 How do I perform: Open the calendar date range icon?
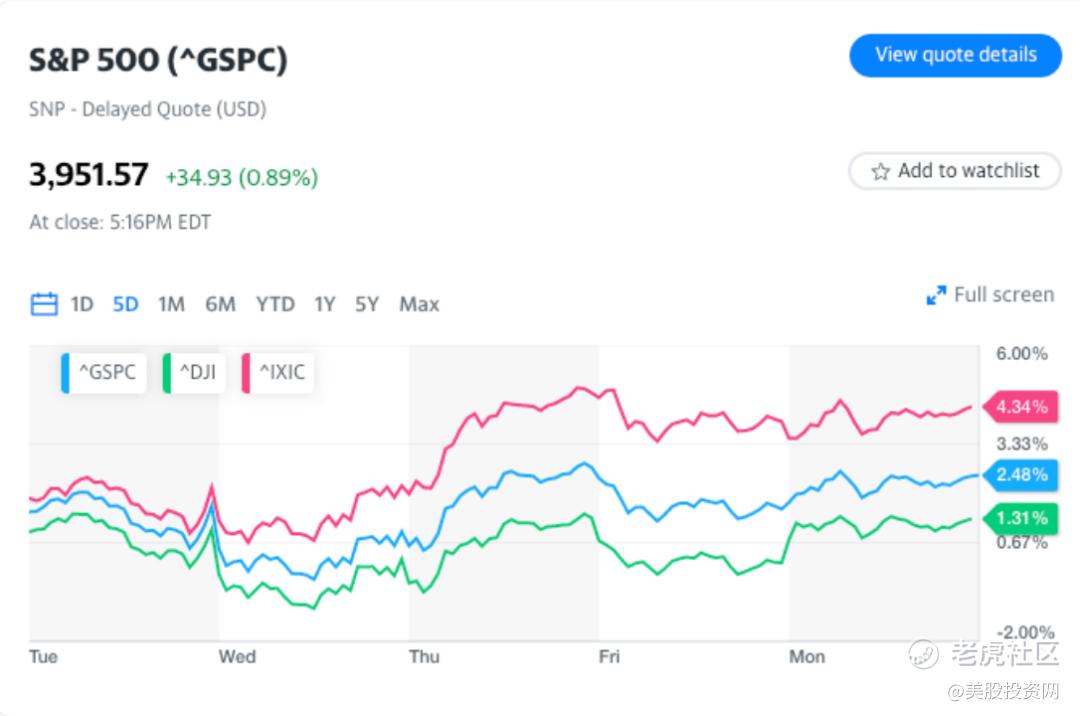click(x=44, y=304)
